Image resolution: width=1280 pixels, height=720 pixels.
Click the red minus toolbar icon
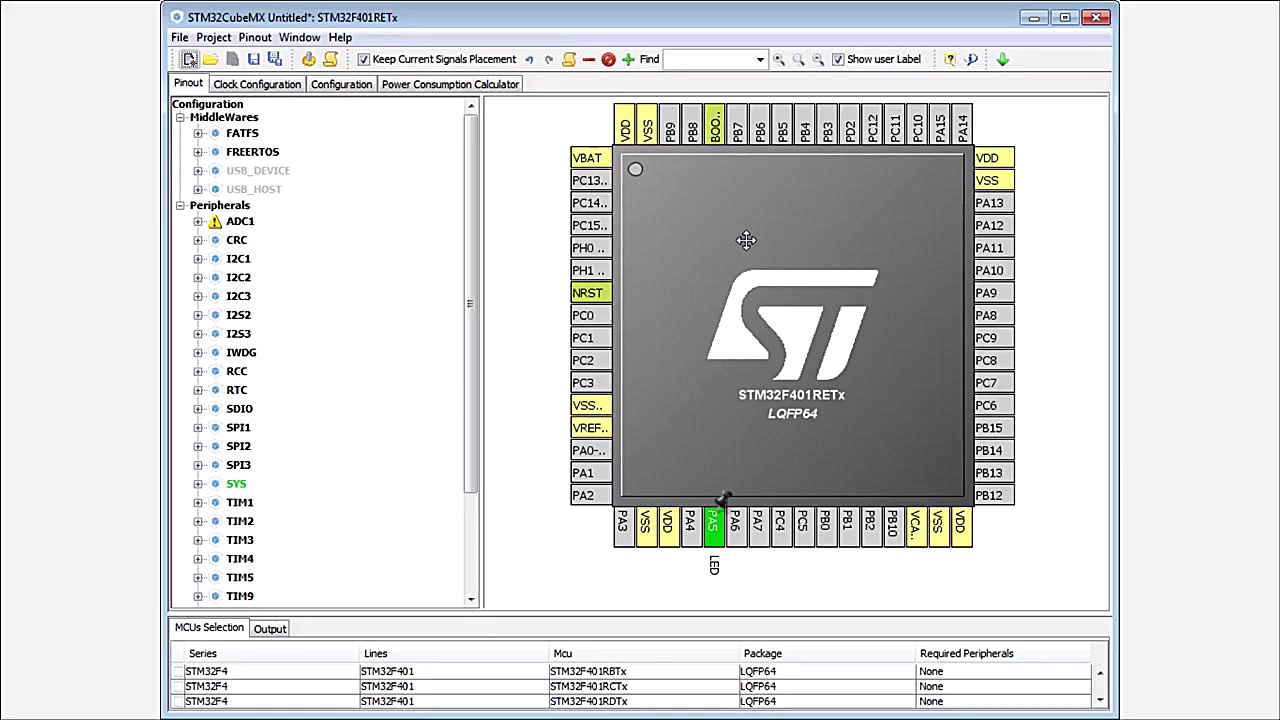(588, 59)
